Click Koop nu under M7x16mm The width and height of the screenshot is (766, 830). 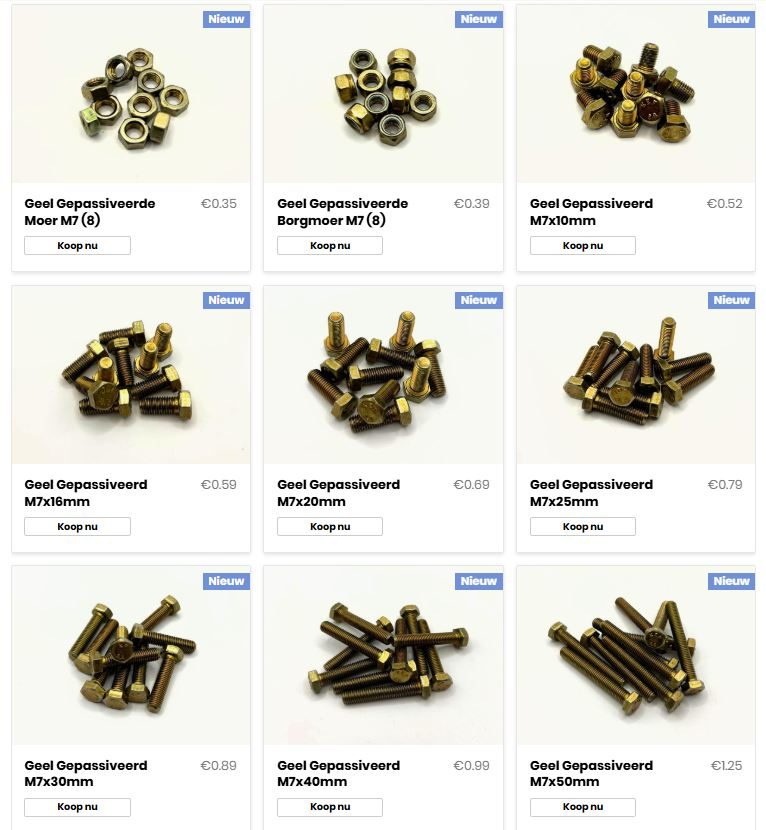click(77, 527)
